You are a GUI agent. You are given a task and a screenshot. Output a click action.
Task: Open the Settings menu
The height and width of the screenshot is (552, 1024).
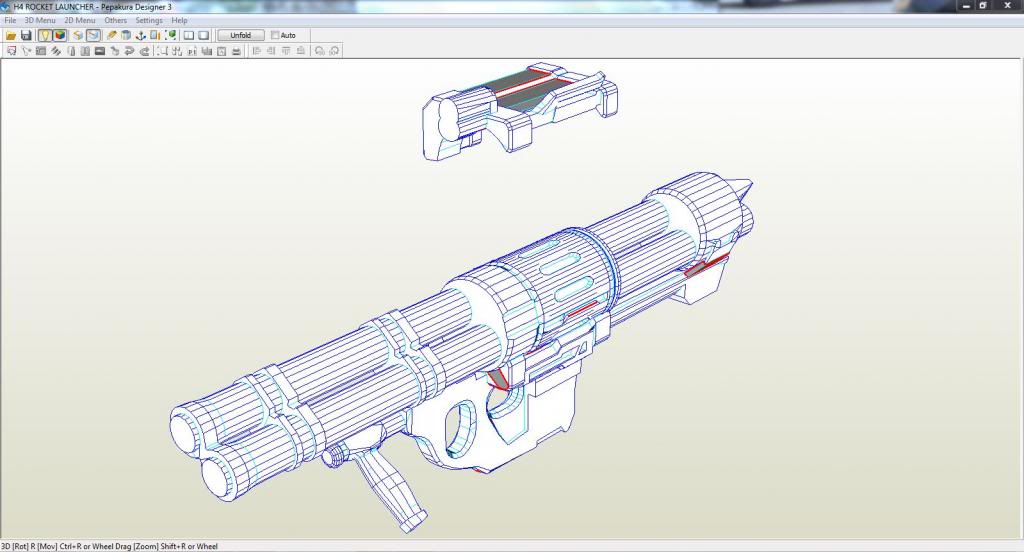click(149, 20)
